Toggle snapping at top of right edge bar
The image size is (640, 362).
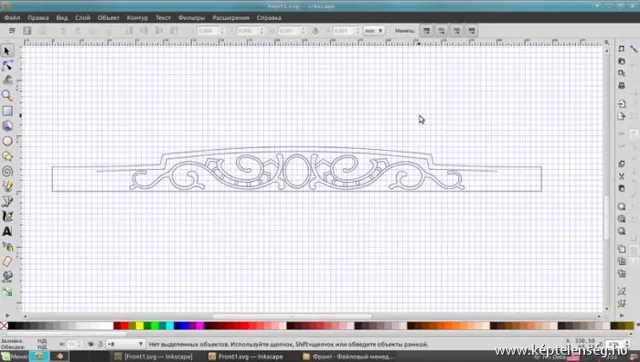pyautogui.click(x=633, y=49)
